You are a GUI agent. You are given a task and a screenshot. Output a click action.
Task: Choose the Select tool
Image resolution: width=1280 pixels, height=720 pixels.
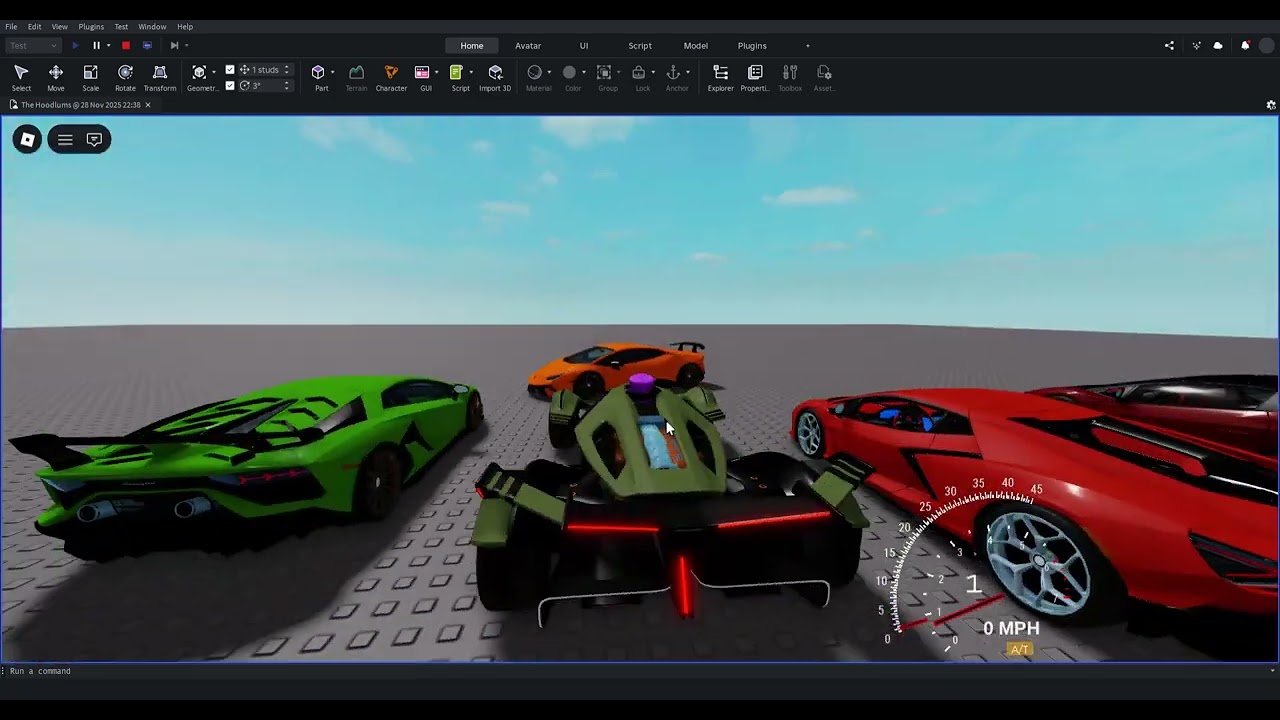click(x=21, y=78)
